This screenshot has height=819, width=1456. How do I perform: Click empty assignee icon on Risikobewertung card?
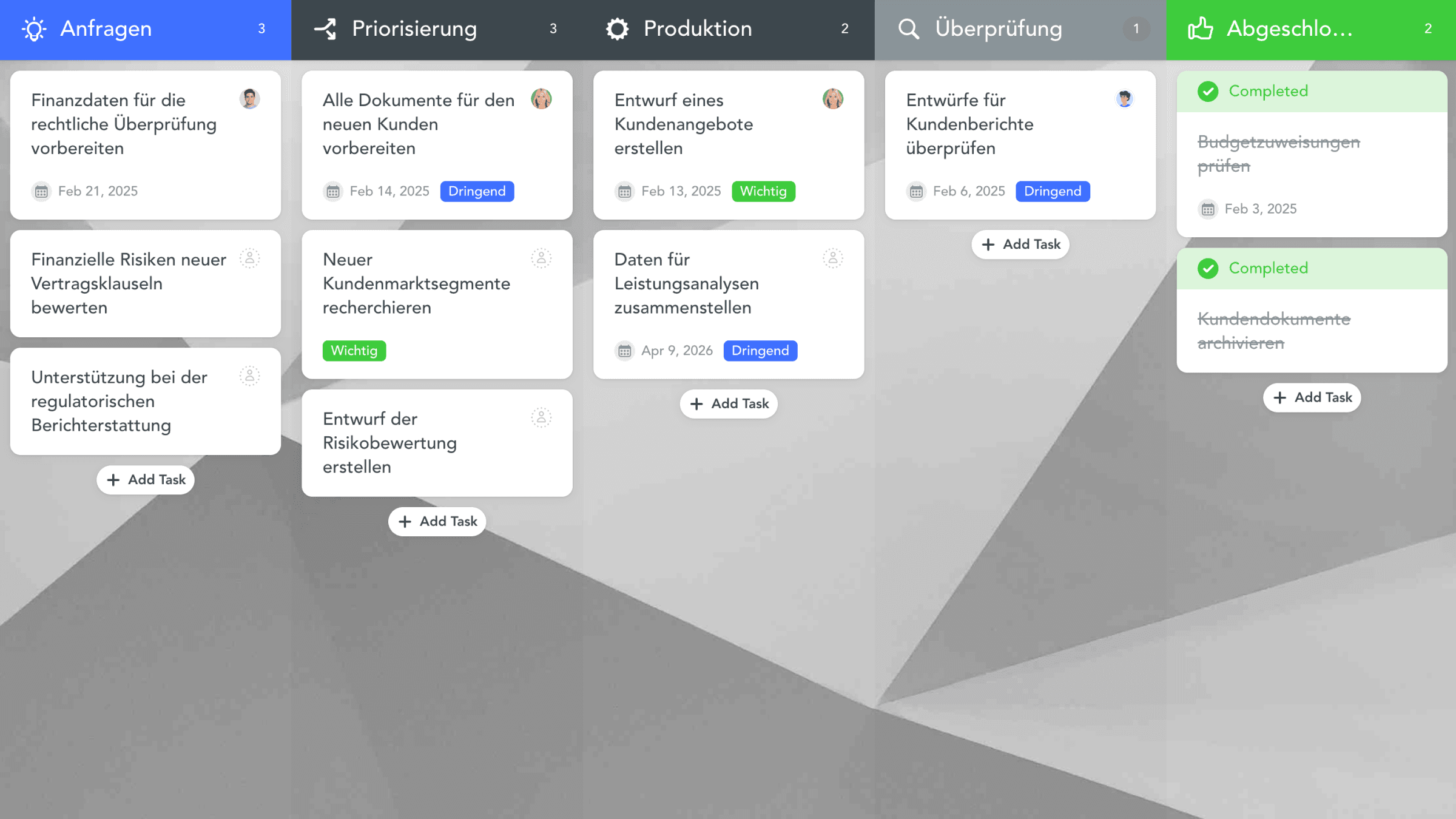541,418
